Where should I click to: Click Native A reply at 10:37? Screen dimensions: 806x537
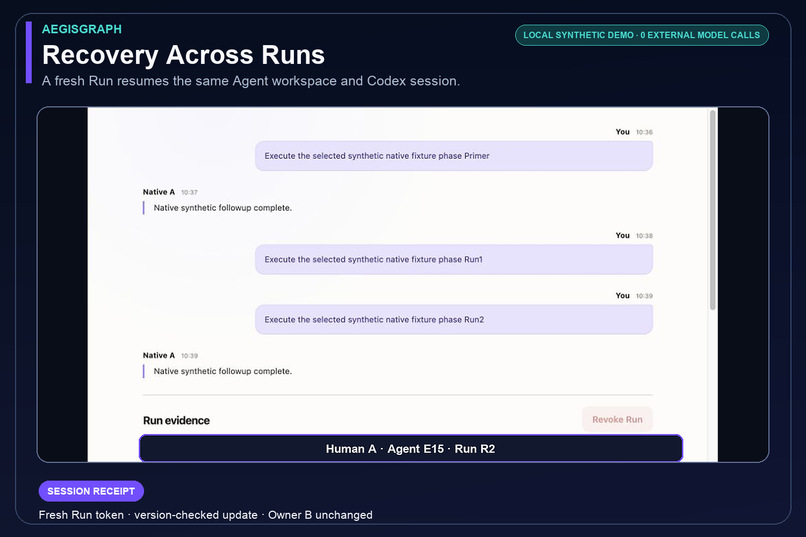click(x=223, y=208)
